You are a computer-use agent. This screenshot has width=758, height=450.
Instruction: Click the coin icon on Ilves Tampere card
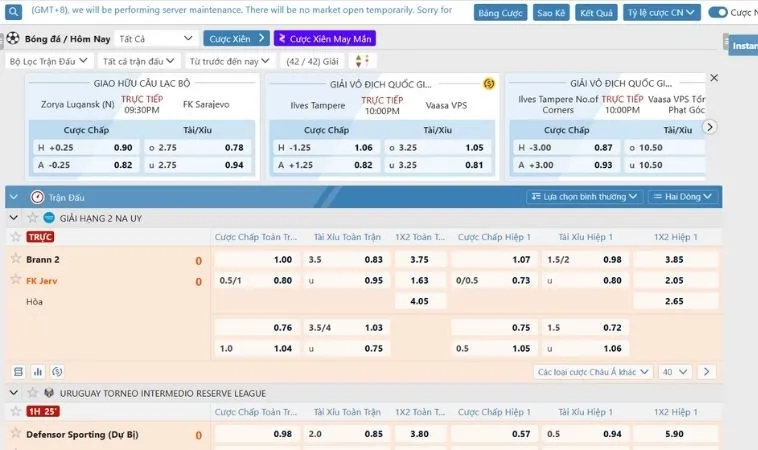(x=489, y=84)
